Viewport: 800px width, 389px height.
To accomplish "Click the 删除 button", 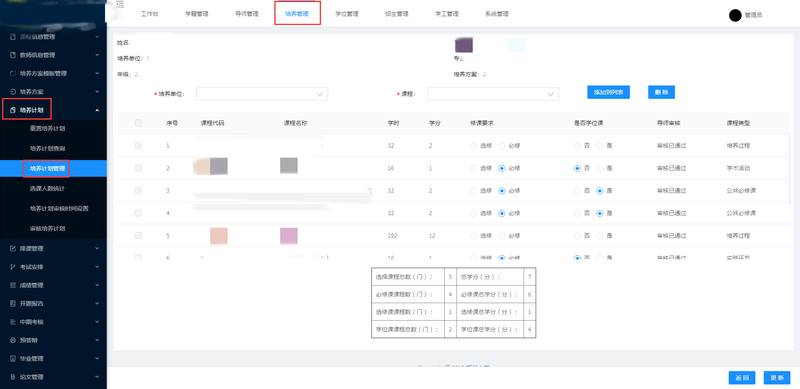I will [661, 92].
